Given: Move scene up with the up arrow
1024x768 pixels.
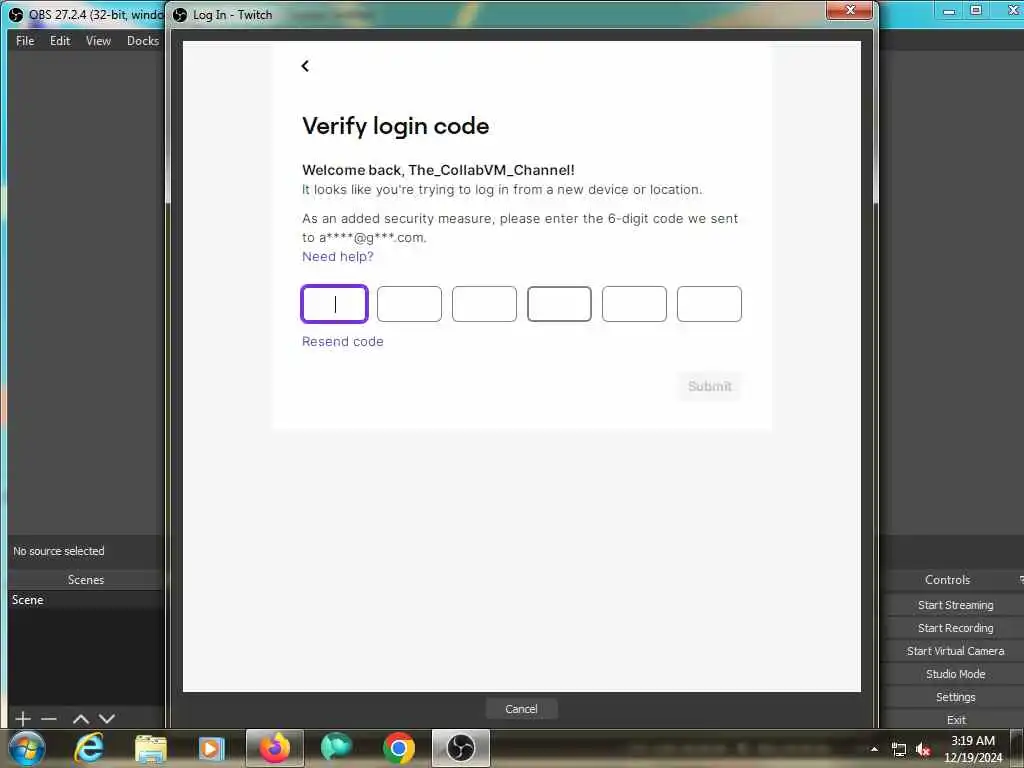Looking at the screenshot, I should point(81,719).
